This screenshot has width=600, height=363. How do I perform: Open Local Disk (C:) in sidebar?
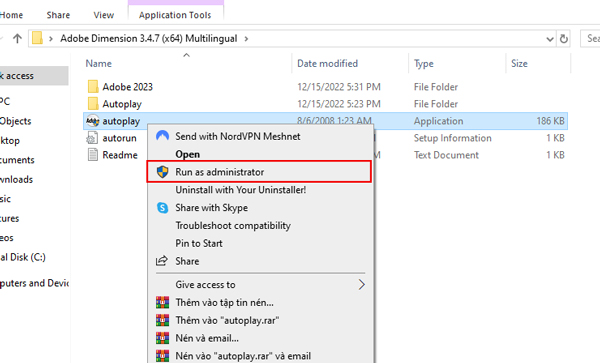tap(23, 257)
